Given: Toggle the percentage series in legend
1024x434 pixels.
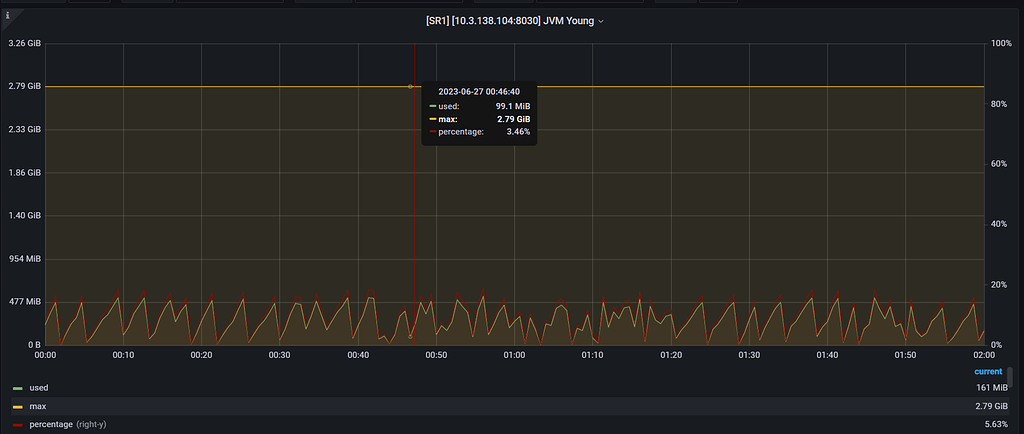Looking at the screenshot, I should (x=50, y=425).
